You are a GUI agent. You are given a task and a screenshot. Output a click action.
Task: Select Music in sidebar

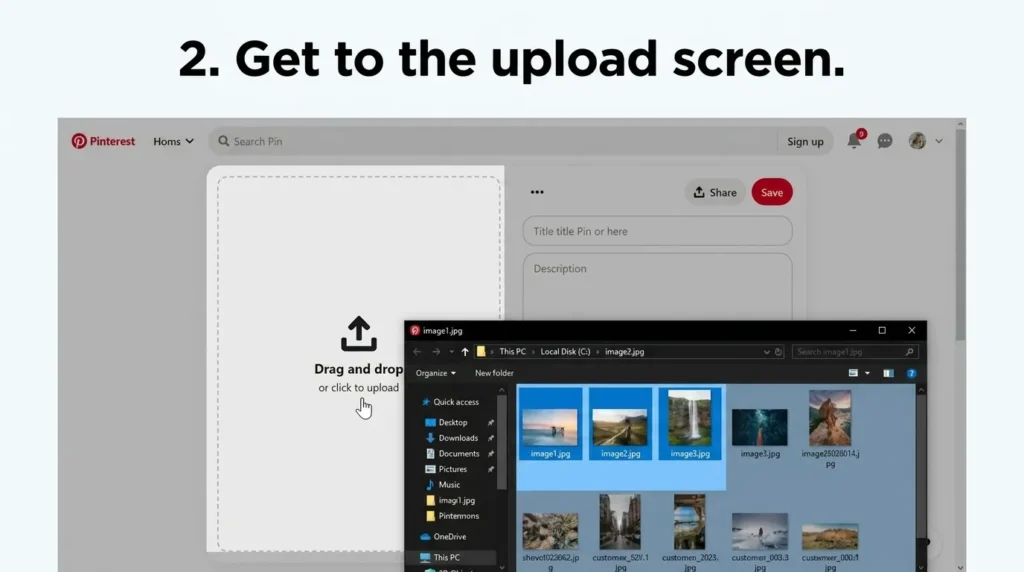[x=443, y=485]
